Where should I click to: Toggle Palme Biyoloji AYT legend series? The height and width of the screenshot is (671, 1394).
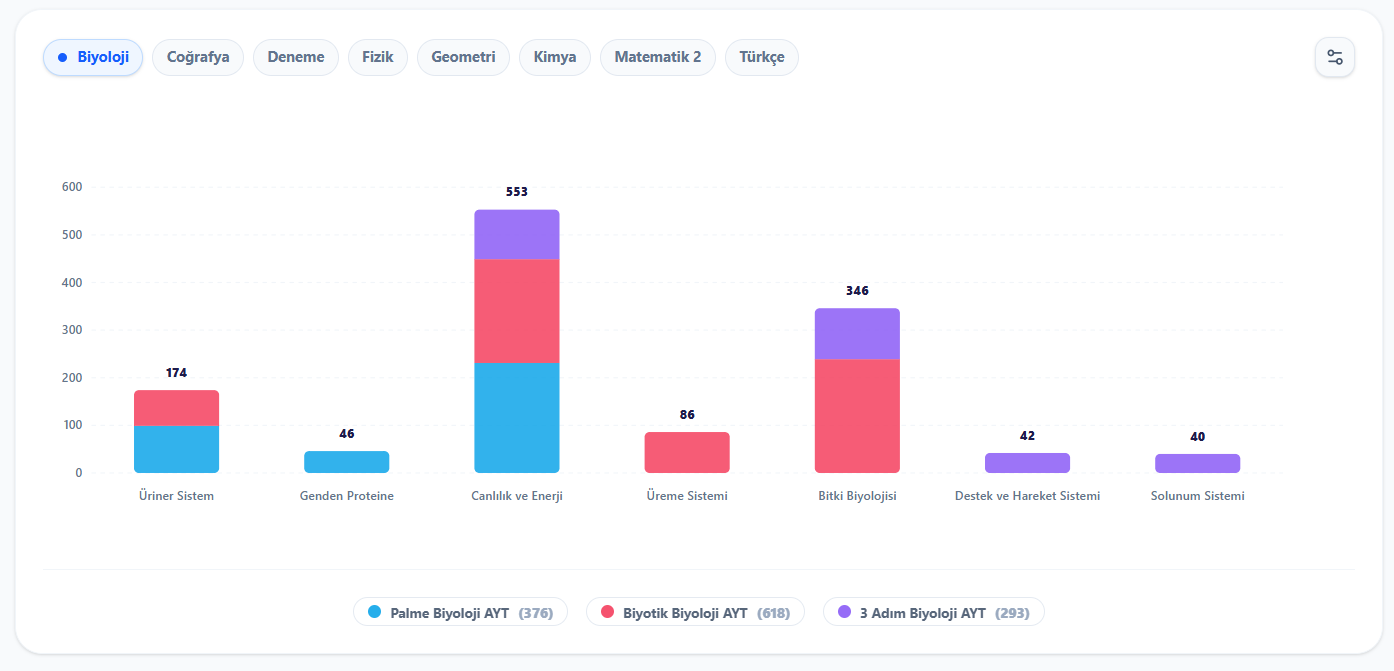point(460,612)
